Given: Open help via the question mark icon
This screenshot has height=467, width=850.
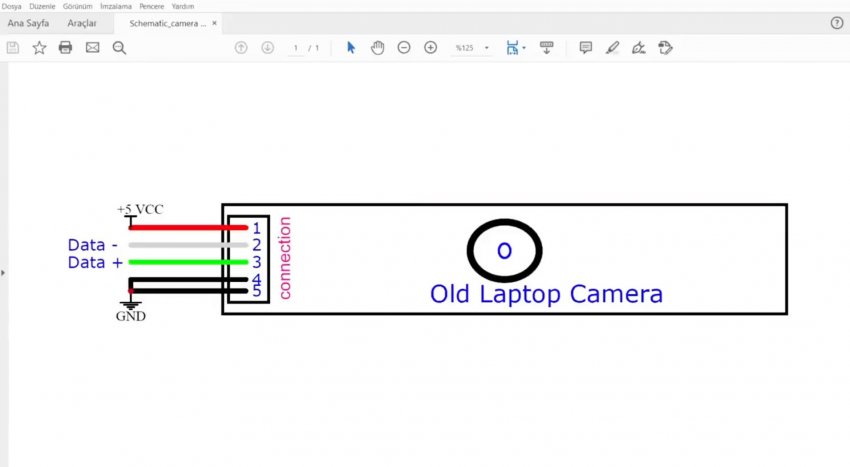Looking at the screenshot, I should [837, 23].
